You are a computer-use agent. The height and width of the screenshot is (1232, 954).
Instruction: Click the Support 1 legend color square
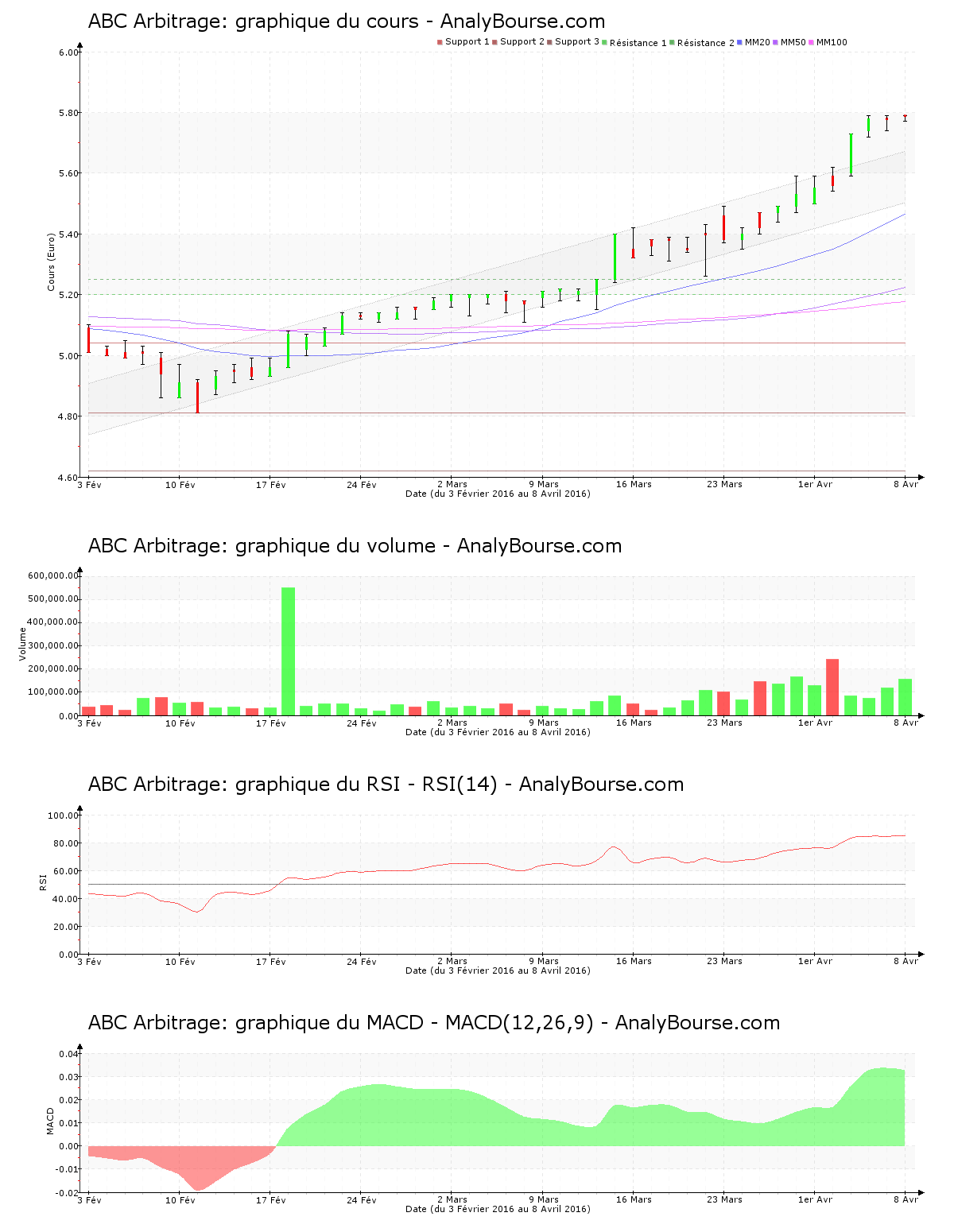(x=440, y=42)
